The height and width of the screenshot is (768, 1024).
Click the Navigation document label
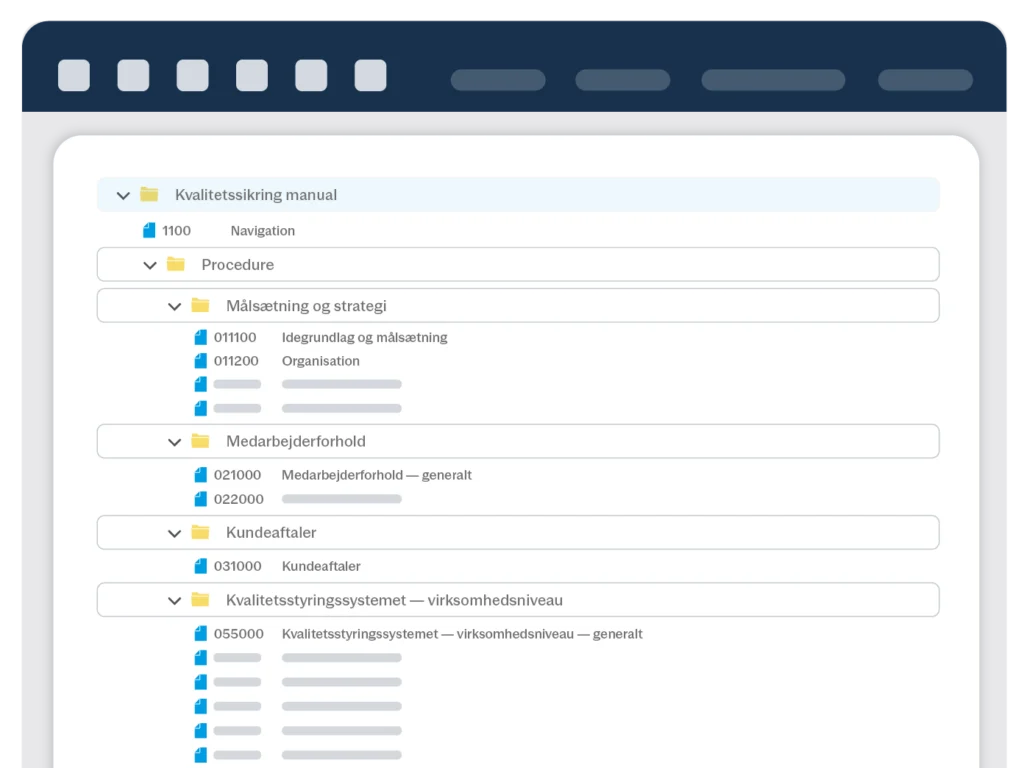coord(262,231)
